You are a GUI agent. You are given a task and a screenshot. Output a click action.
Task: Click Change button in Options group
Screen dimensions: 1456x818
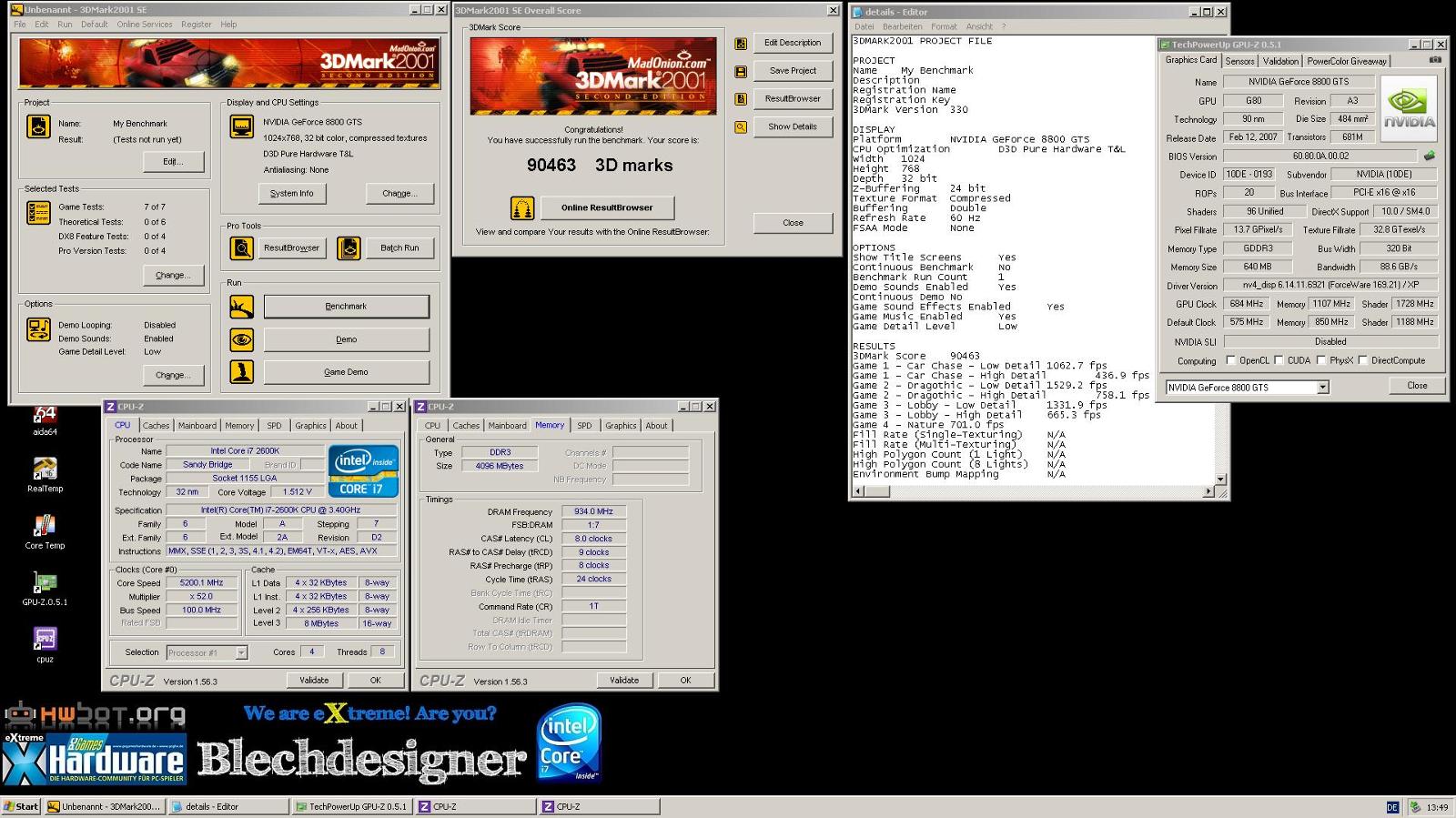[x=173, y=375]
